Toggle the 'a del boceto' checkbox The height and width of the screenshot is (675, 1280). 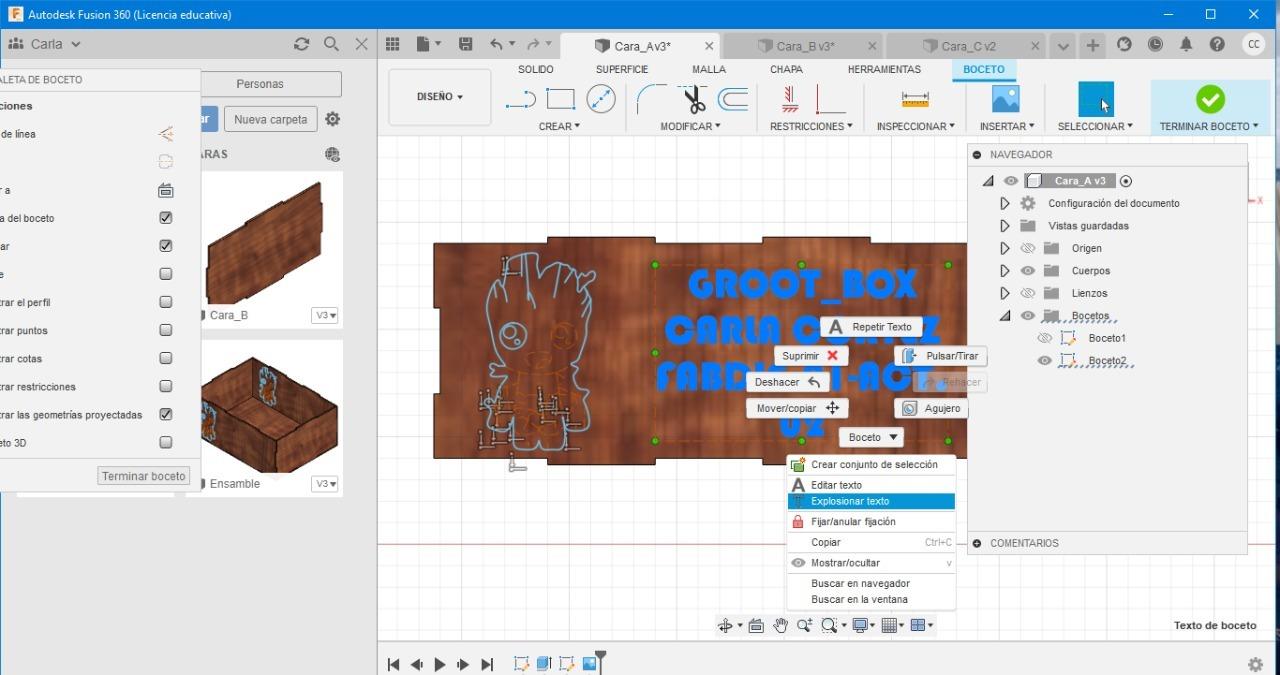pos(166,217)
